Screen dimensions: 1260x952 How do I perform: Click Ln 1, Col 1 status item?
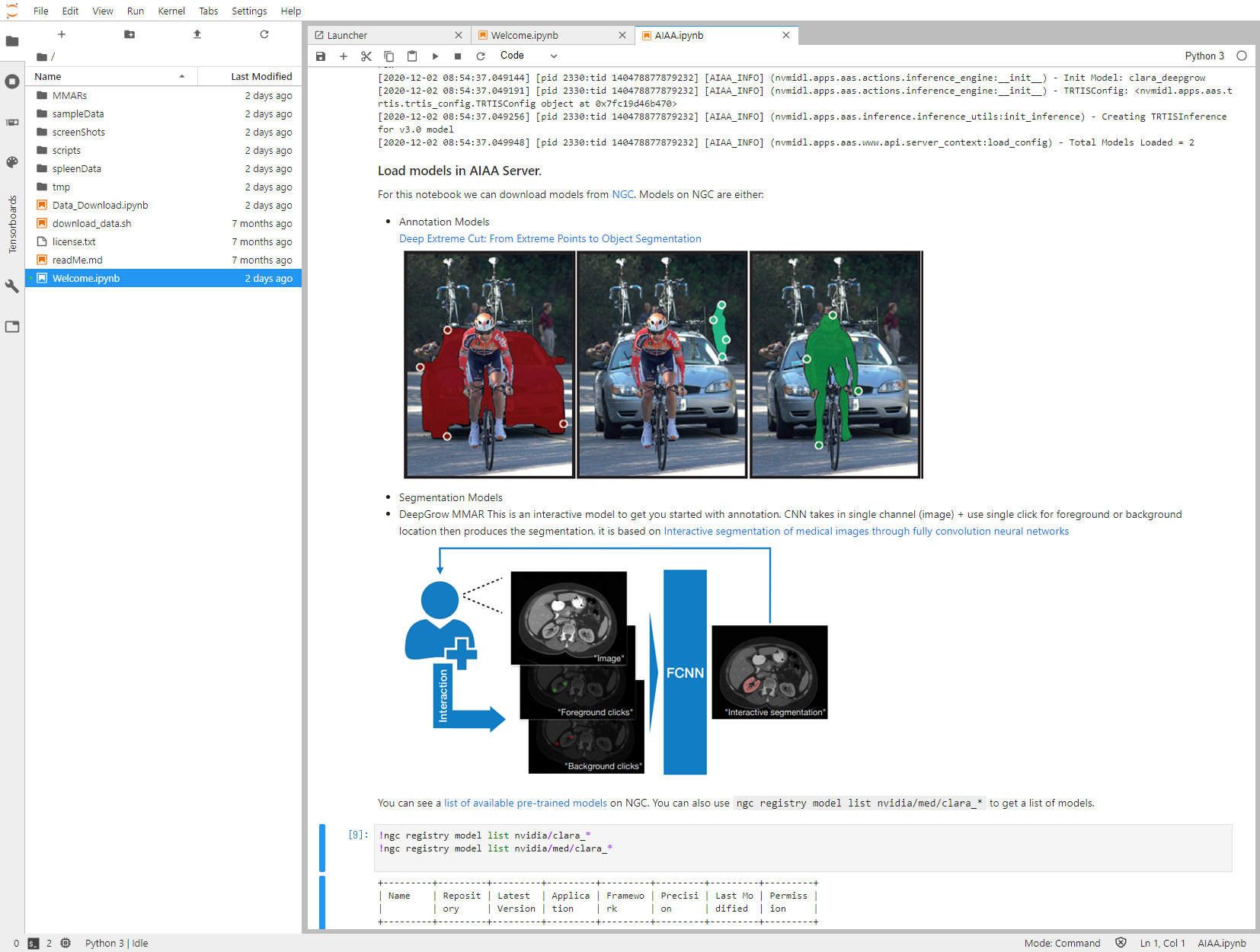(x=1162, y=943)
